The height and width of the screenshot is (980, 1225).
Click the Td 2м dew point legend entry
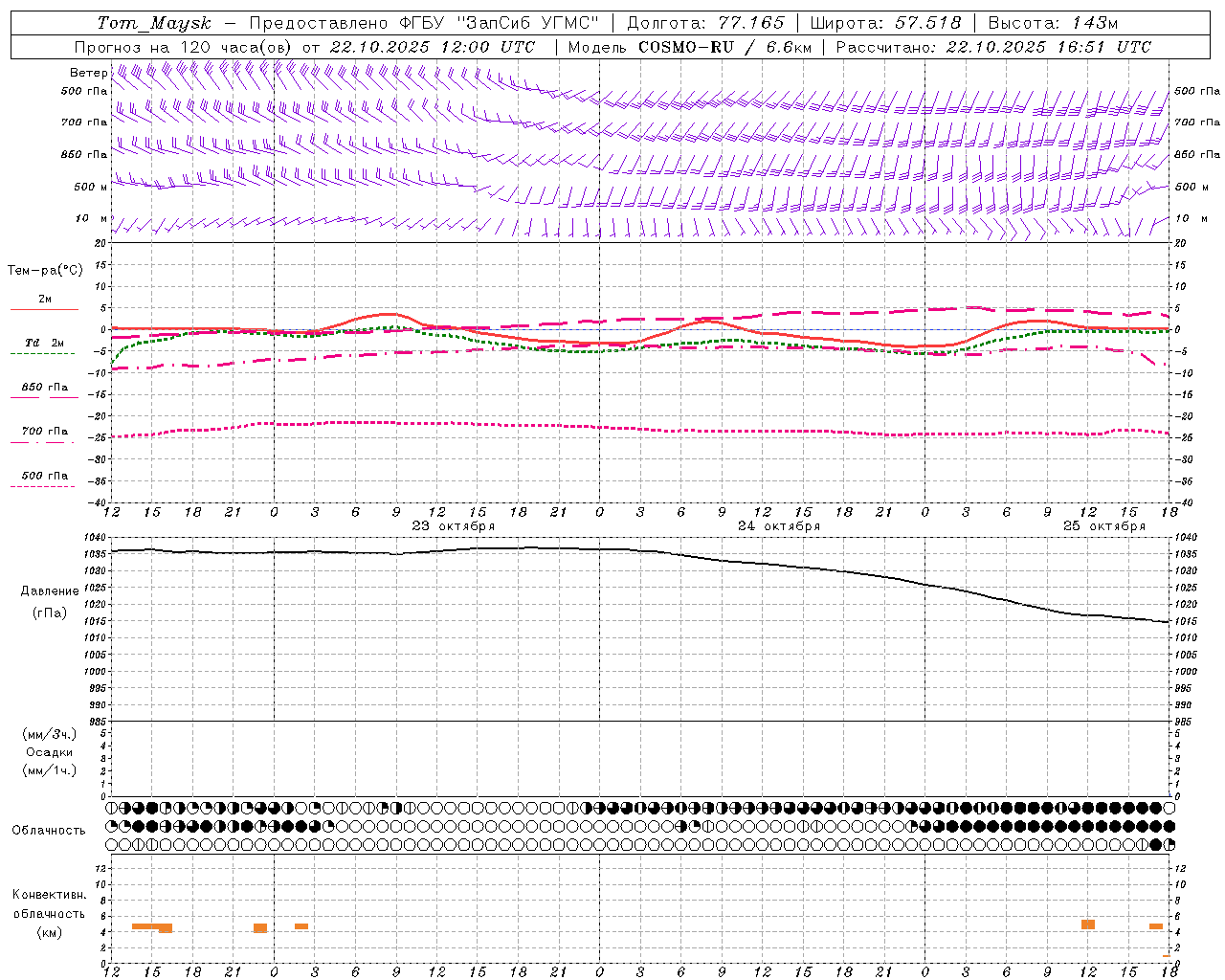(x=45, y=343)
